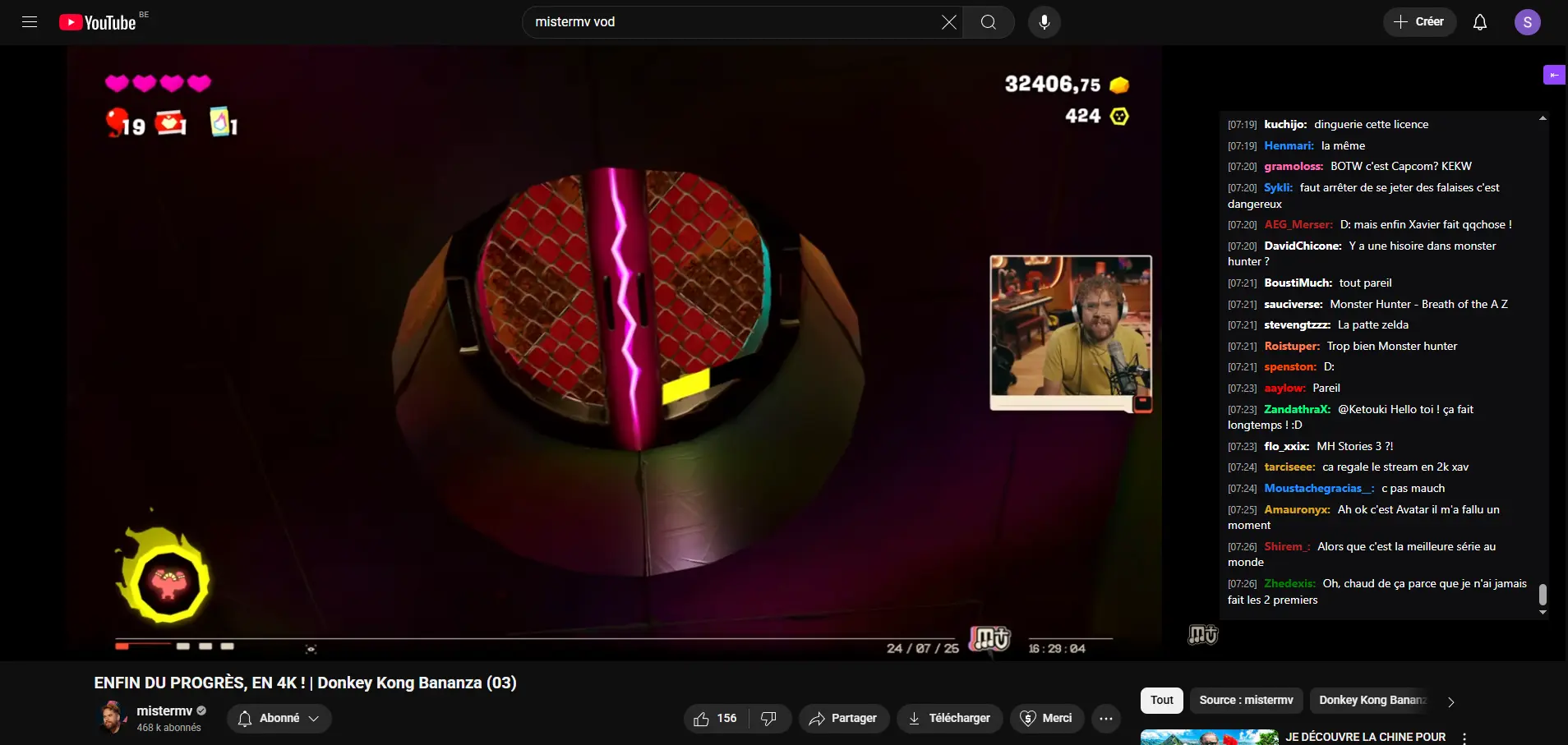
Task: Click inside the search input field
Action: coord(731,22)
